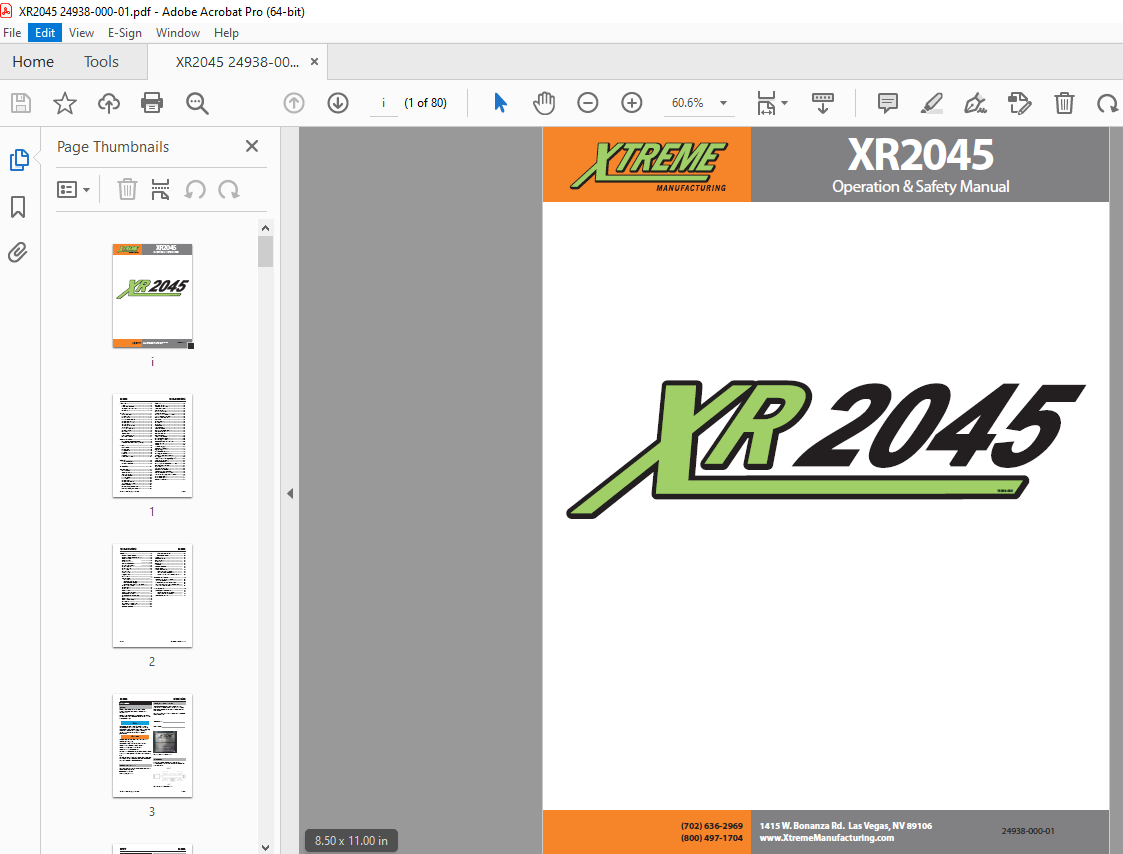The height and width of the screenshot is (854, 1123).
Task: Switch to the Home tab
Action: (33, 62)
